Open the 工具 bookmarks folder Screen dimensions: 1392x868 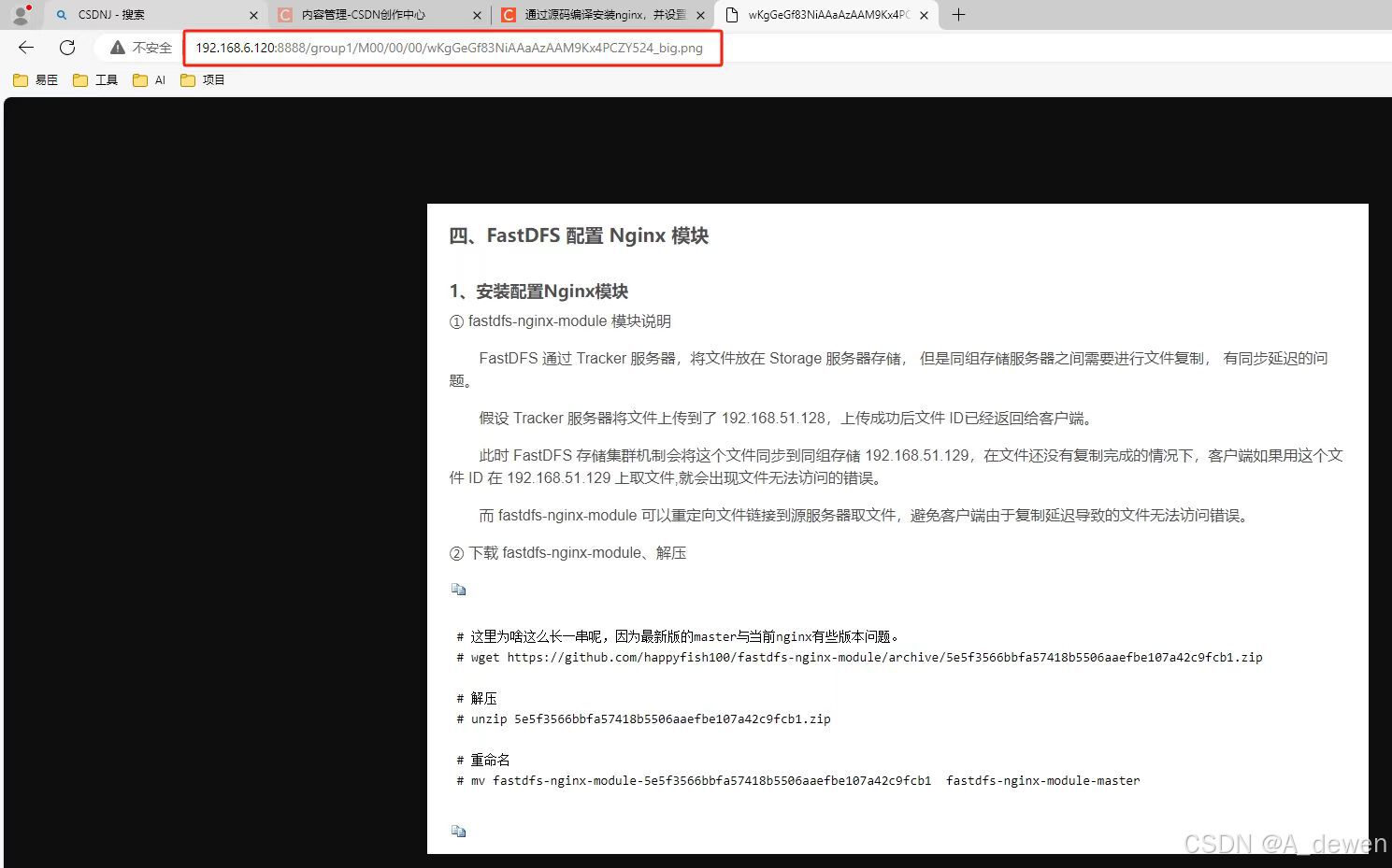pos(95,79)
